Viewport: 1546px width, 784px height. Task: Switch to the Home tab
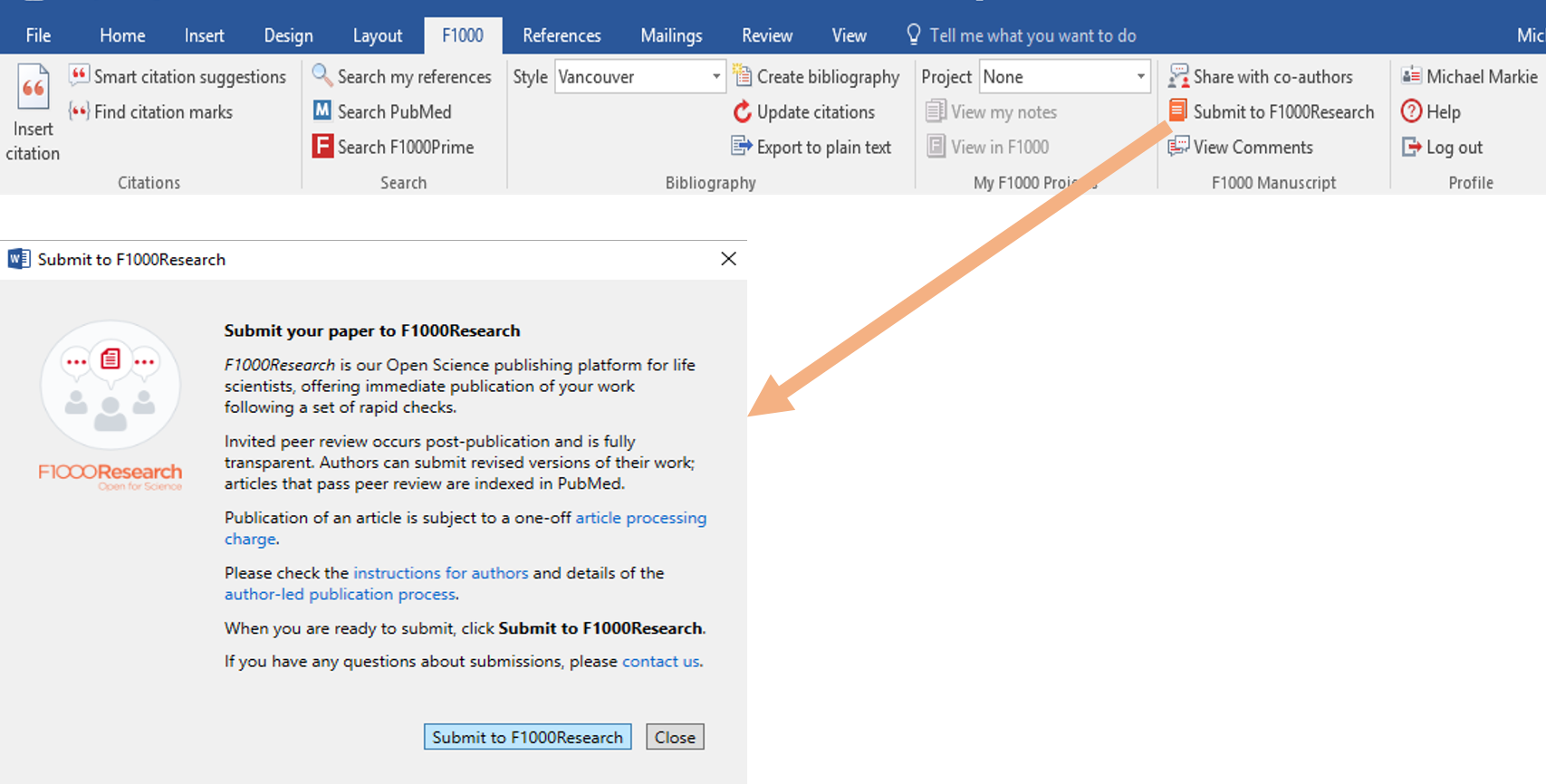pyautogui.click(x=122, y=35)
